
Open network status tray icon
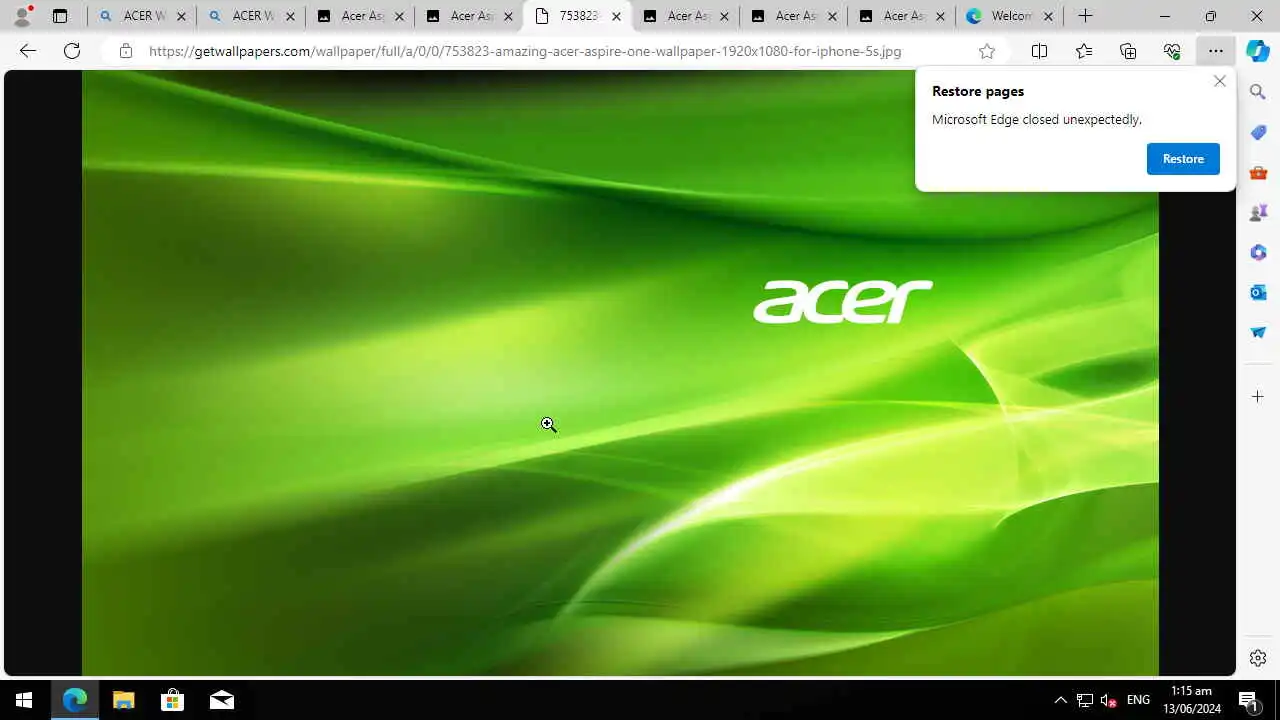tap(1085, 700)
